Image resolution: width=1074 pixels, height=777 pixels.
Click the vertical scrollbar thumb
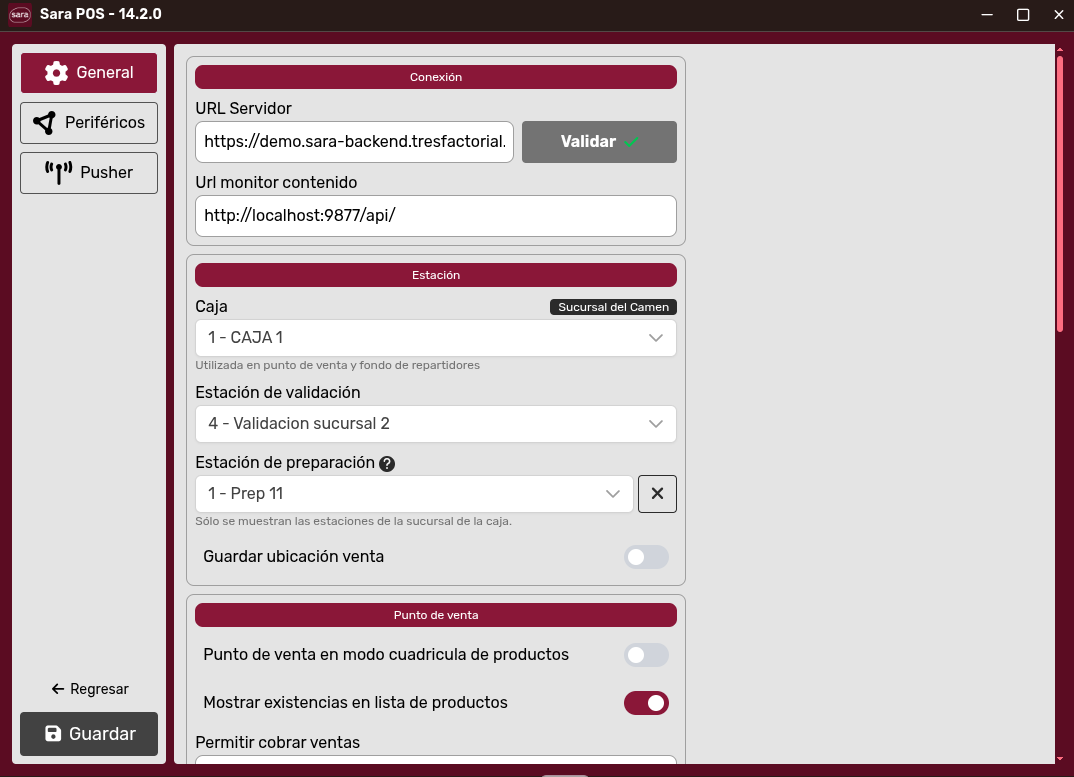tap(1060, 193)
